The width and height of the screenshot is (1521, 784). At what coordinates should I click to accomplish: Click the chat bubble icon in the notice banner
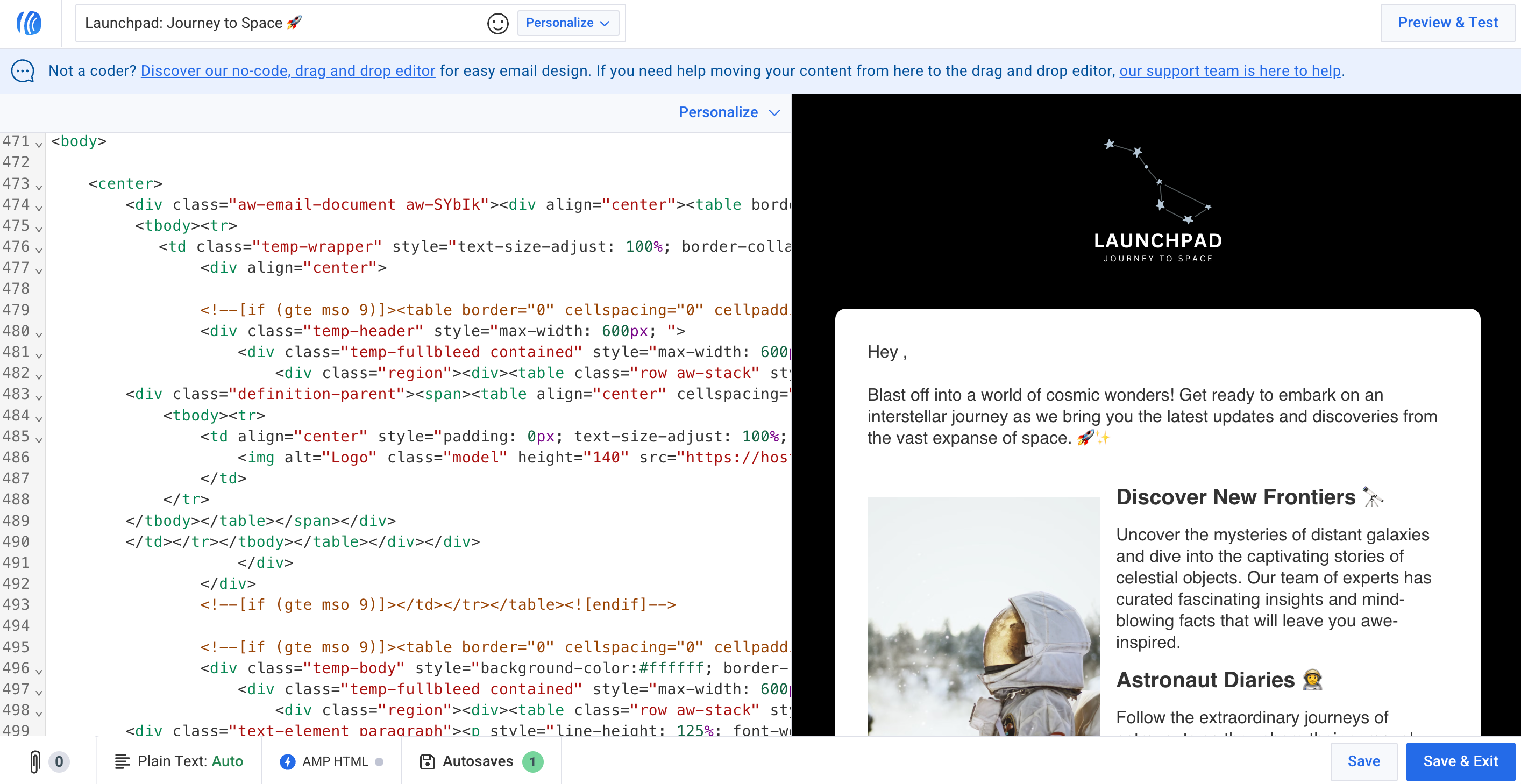pos(23,71)
